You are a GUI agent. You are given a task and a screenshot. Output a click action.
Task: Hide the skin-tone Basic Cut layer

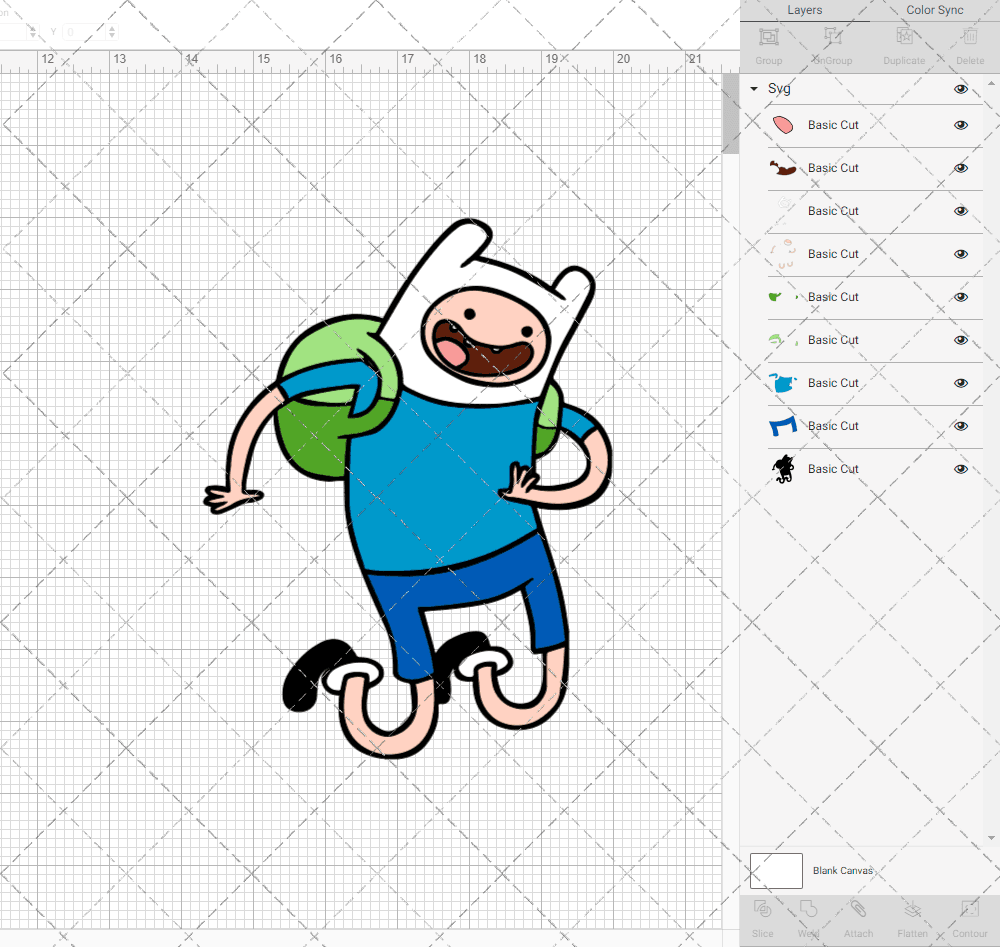tap(960, 254)
